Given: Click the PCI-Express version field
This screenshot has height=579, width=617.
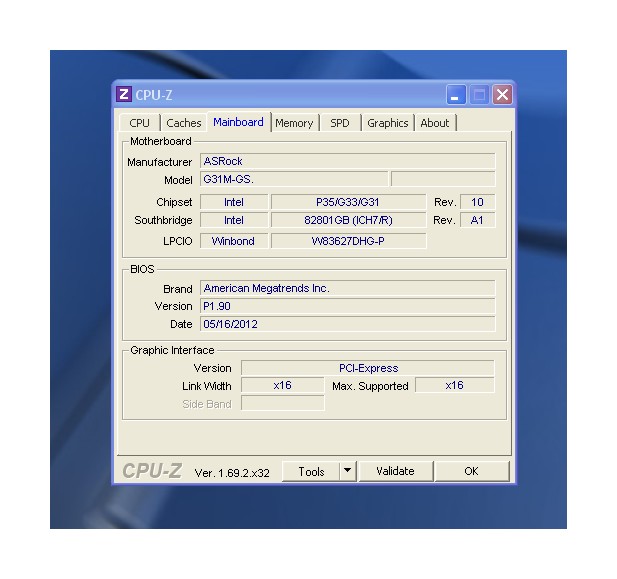Looking at the screenshot, I should coord(368,368).
